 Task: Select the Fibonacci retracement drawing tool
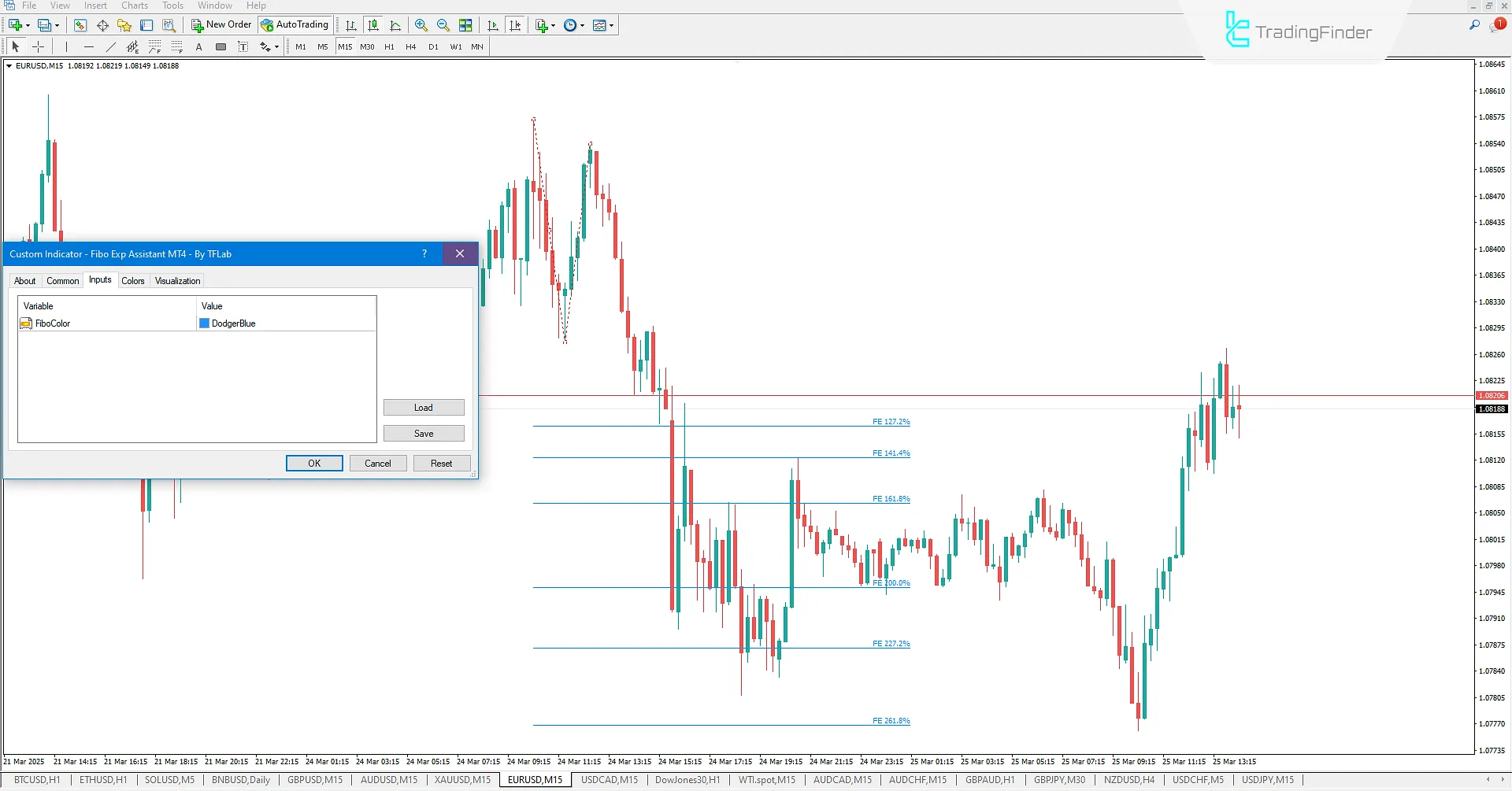[154, 46]
